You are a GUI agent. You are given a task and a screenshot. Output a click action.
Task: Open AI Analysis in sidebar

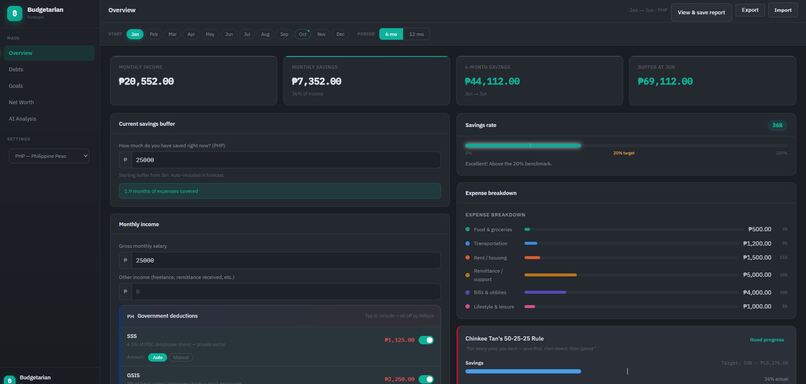(x=49, y=119)
